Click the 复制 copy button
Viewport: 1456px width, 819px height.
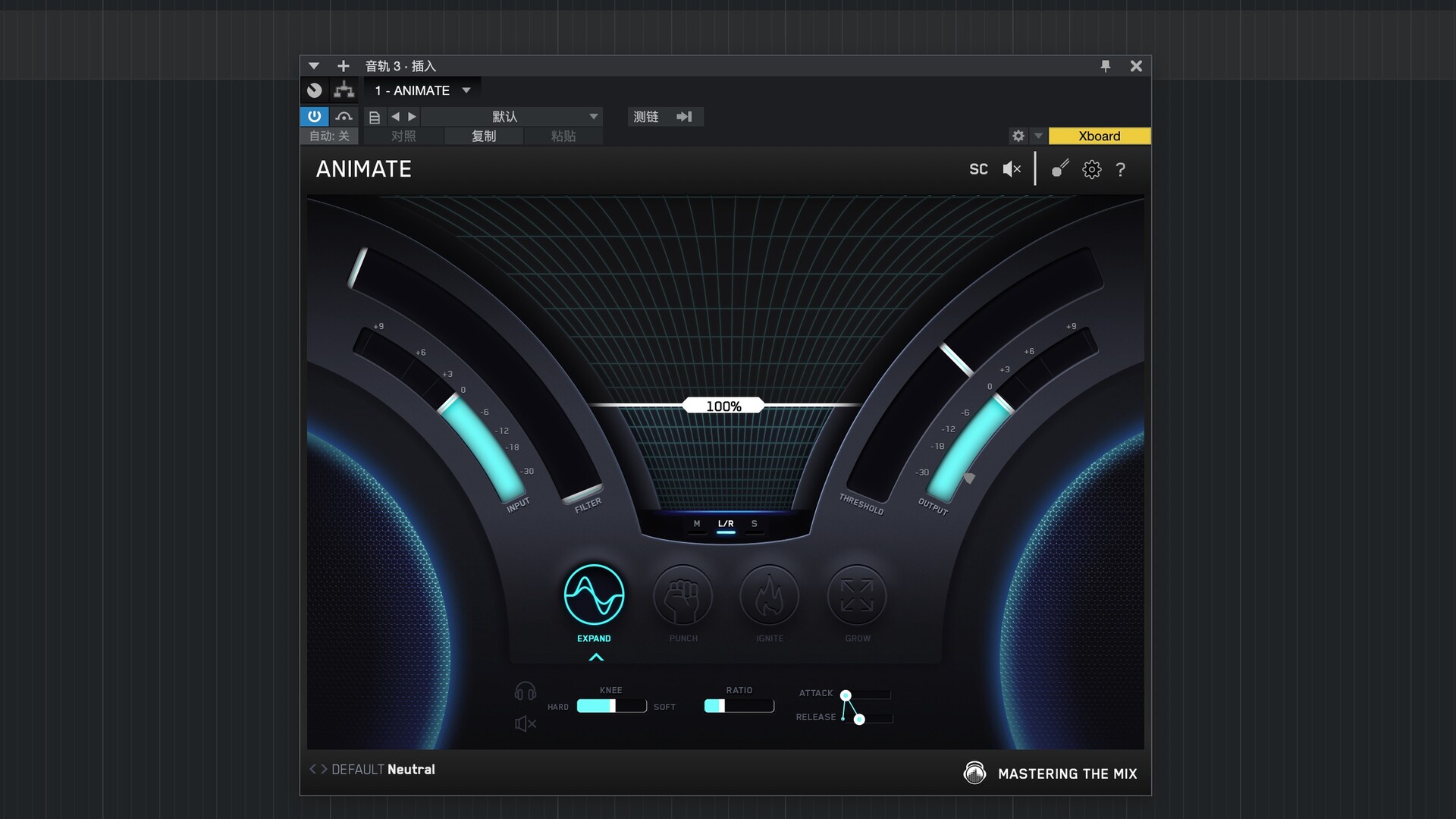[x=484, y=136]
